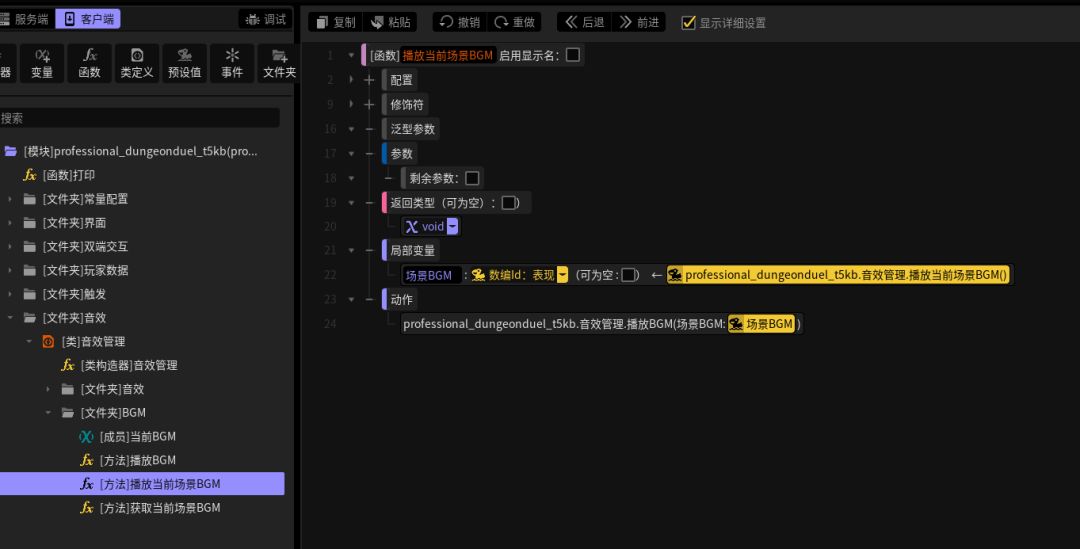The image size is (1080, 549).
Task: Click the variable icon of 当前BGM
Action: 86,437
